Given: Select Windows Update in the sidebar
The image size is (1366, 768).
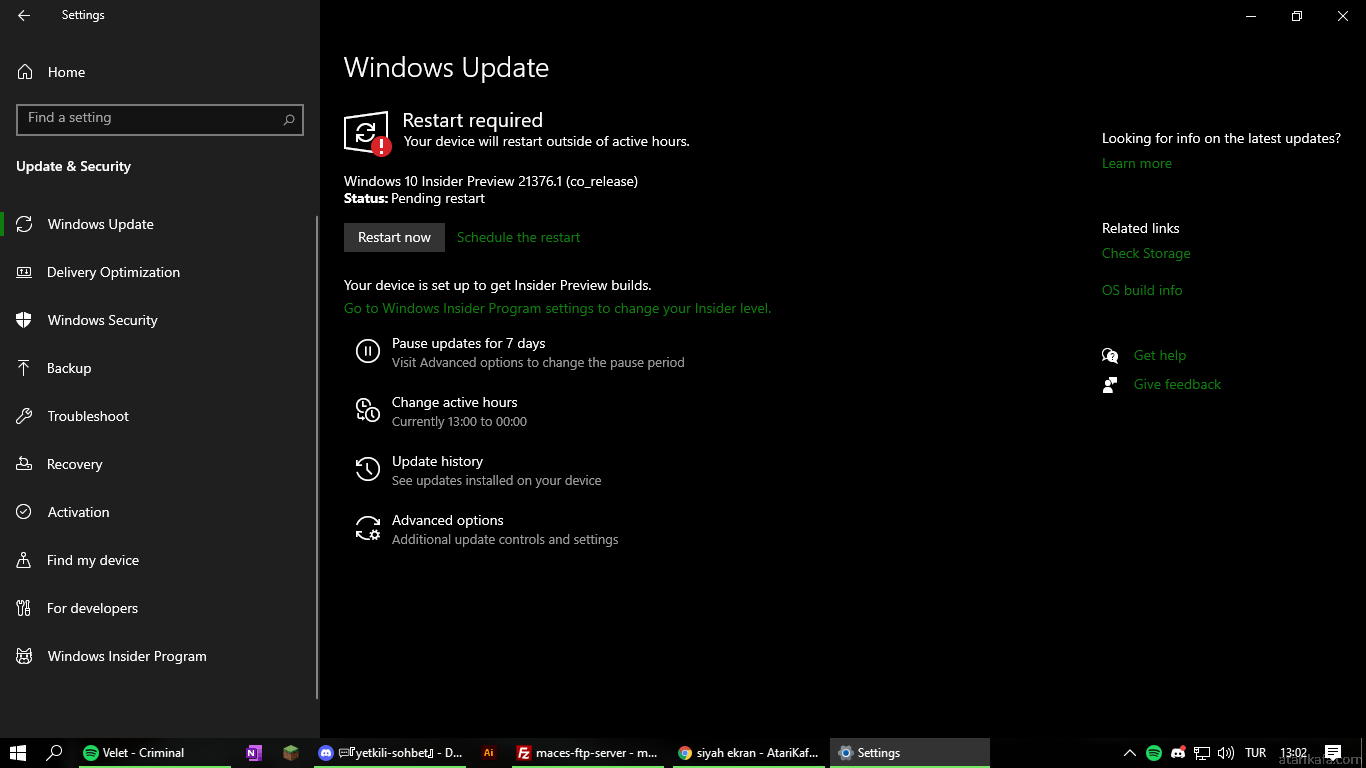Looking at the screenshot, I should pyautogui.click(x=160, y=224).
